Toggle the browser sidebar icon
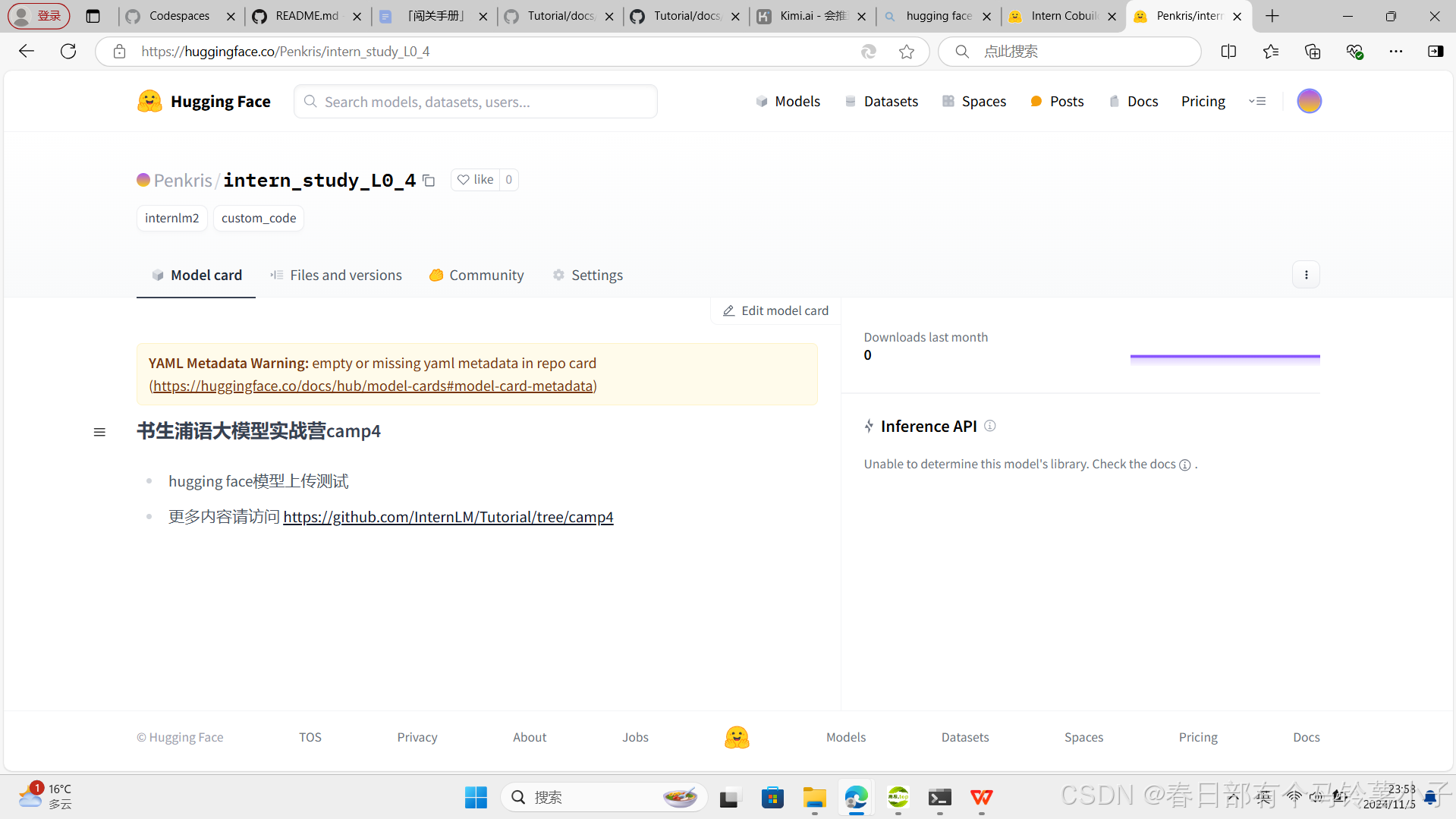Image resolution: width=1456 pixels, height=819 pixels. point(1436,51)
